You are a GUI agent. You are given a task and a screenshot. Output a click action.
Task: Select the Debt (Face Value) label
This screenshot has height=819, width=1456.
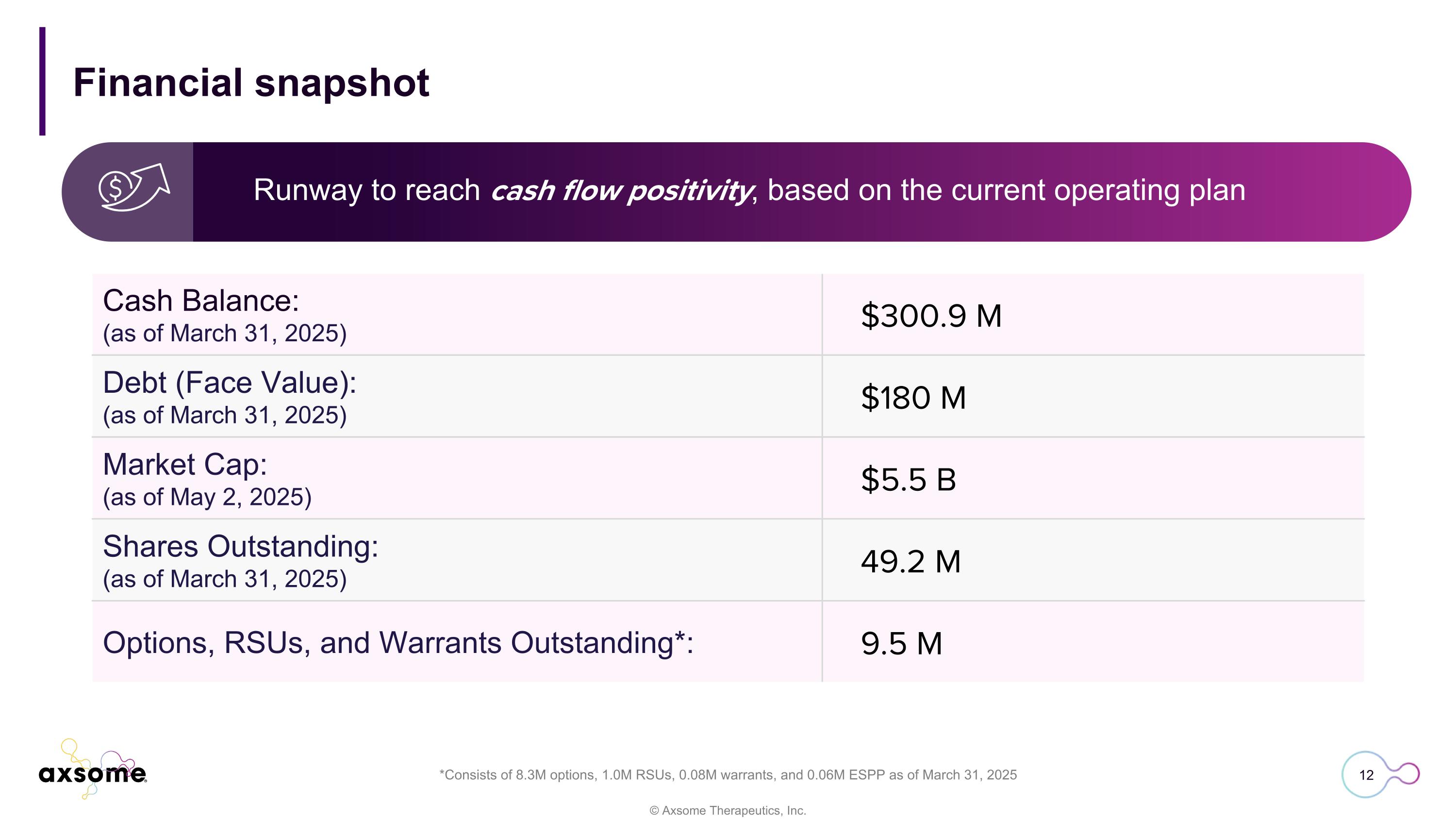pos(230,383)
